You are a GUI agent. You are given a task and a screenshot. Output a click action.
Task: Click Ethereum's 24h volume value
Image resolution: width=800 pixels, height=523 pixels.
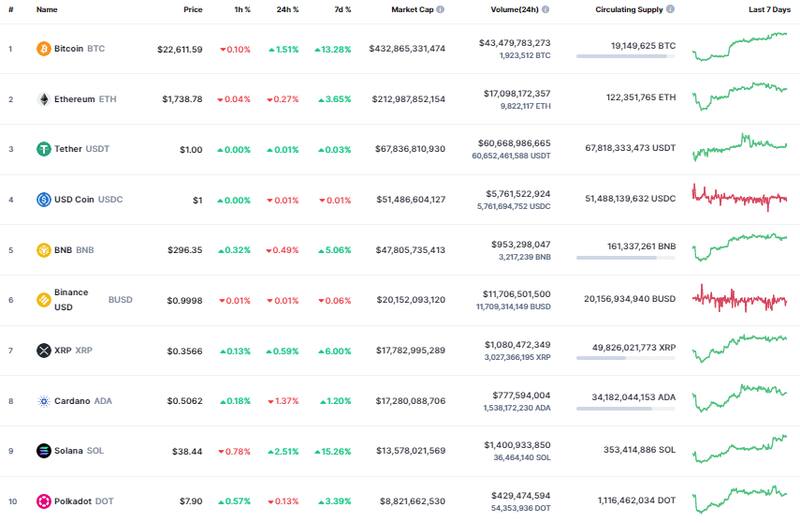pos(510,93)
